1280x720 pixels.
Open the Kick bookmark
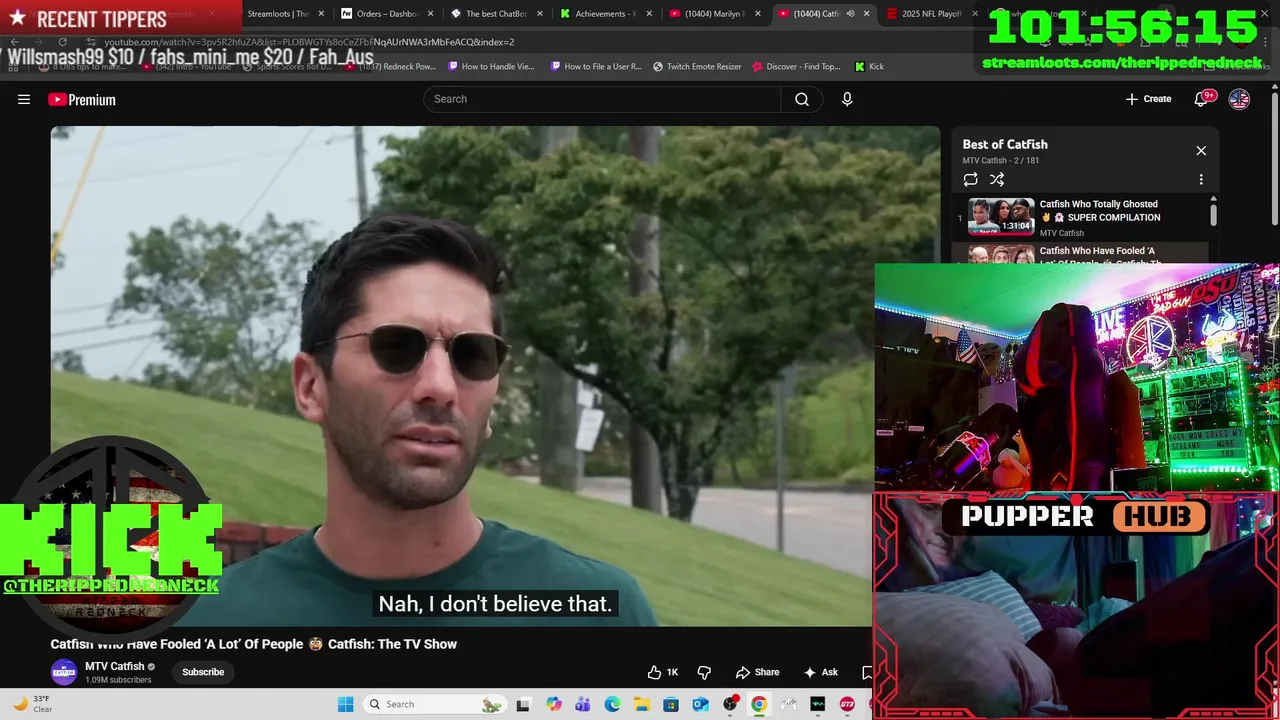[x=869, y=67]
